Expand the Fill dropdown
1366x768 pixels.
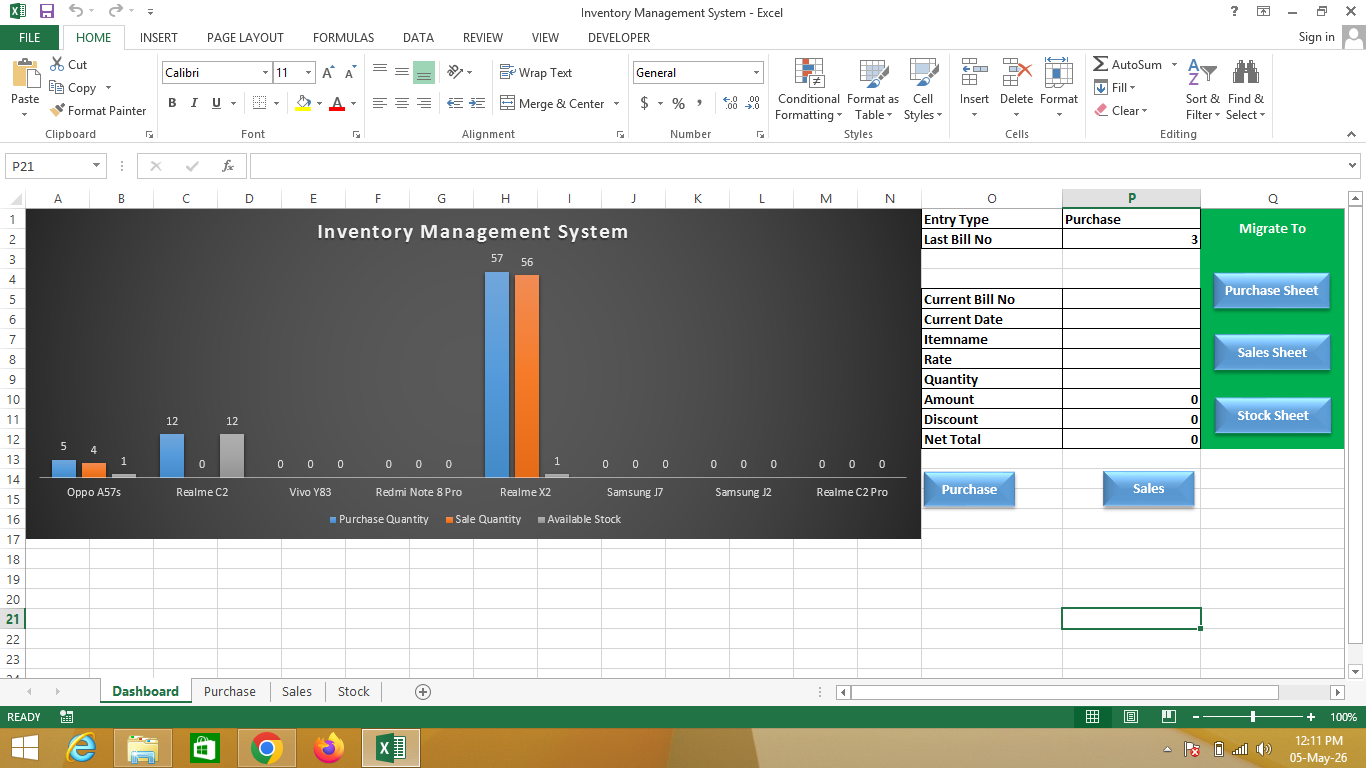tap(1132, 88)
